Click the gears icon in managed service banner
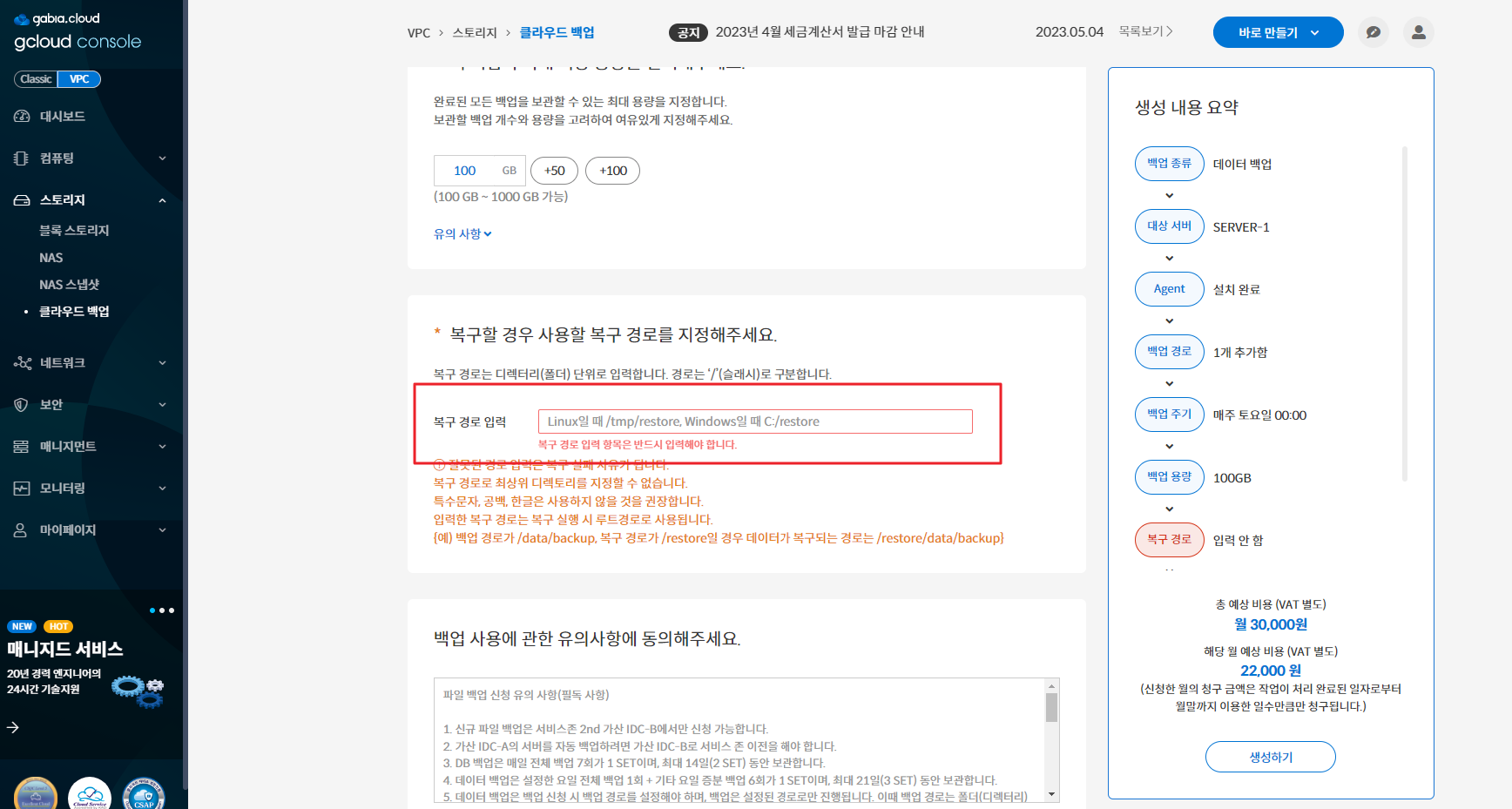 [138, 691]
